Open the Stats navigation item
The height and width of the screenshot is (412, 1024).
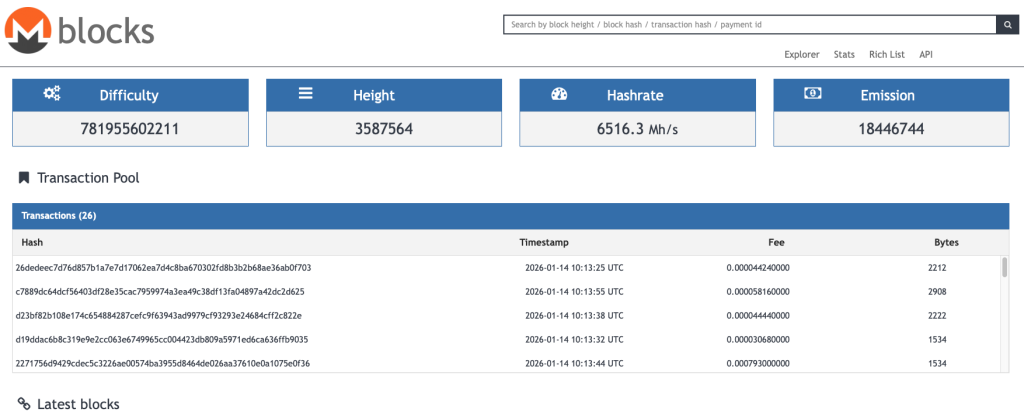(844, 54)
